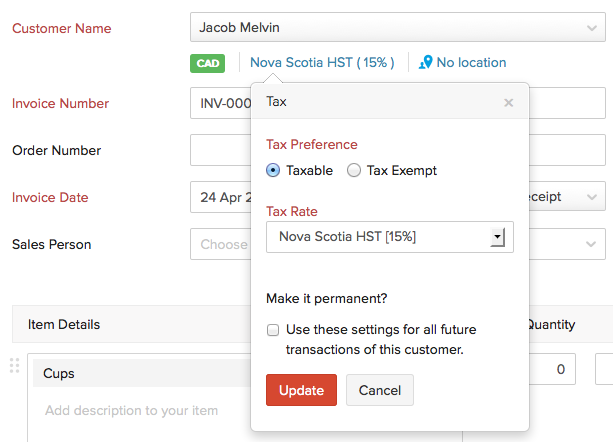Viewport: 613px width, 442px height.
Task: Open the Sales Person dropdown
Action: coord(219,243)
